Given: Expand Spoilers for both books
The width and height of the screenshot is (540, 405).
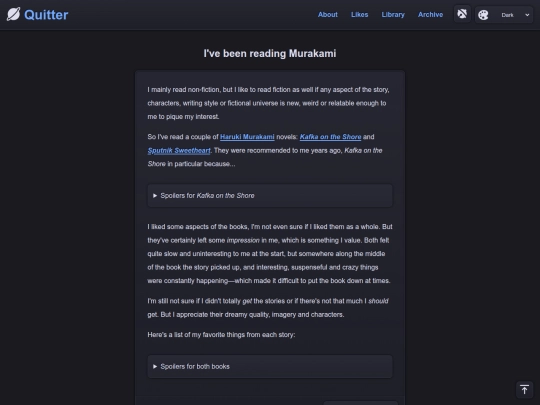Looking at the screenshot, I should pyautogui.click(x=270, y=366).
